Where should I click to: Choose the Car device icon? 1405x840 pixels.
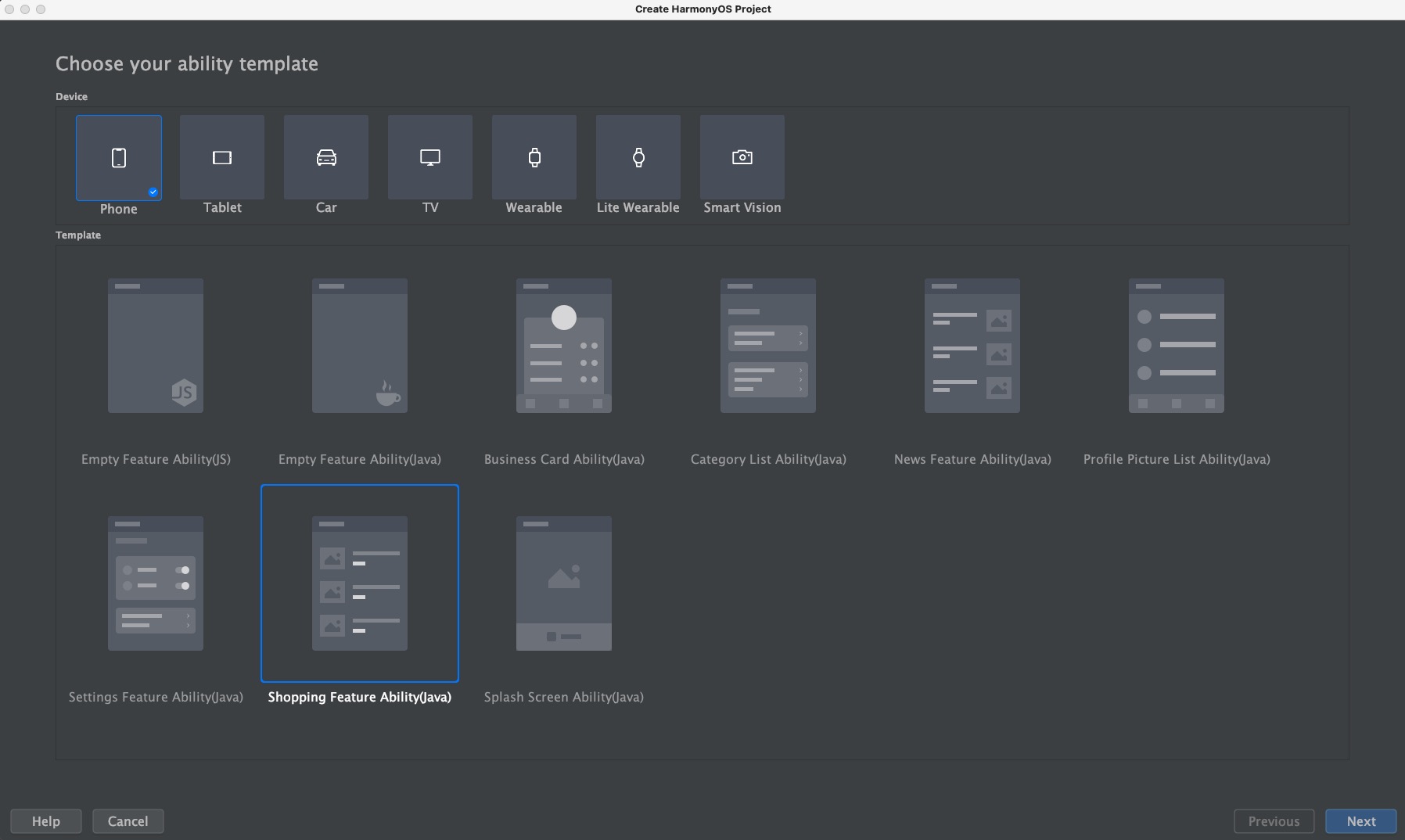[x=326, y=157]
